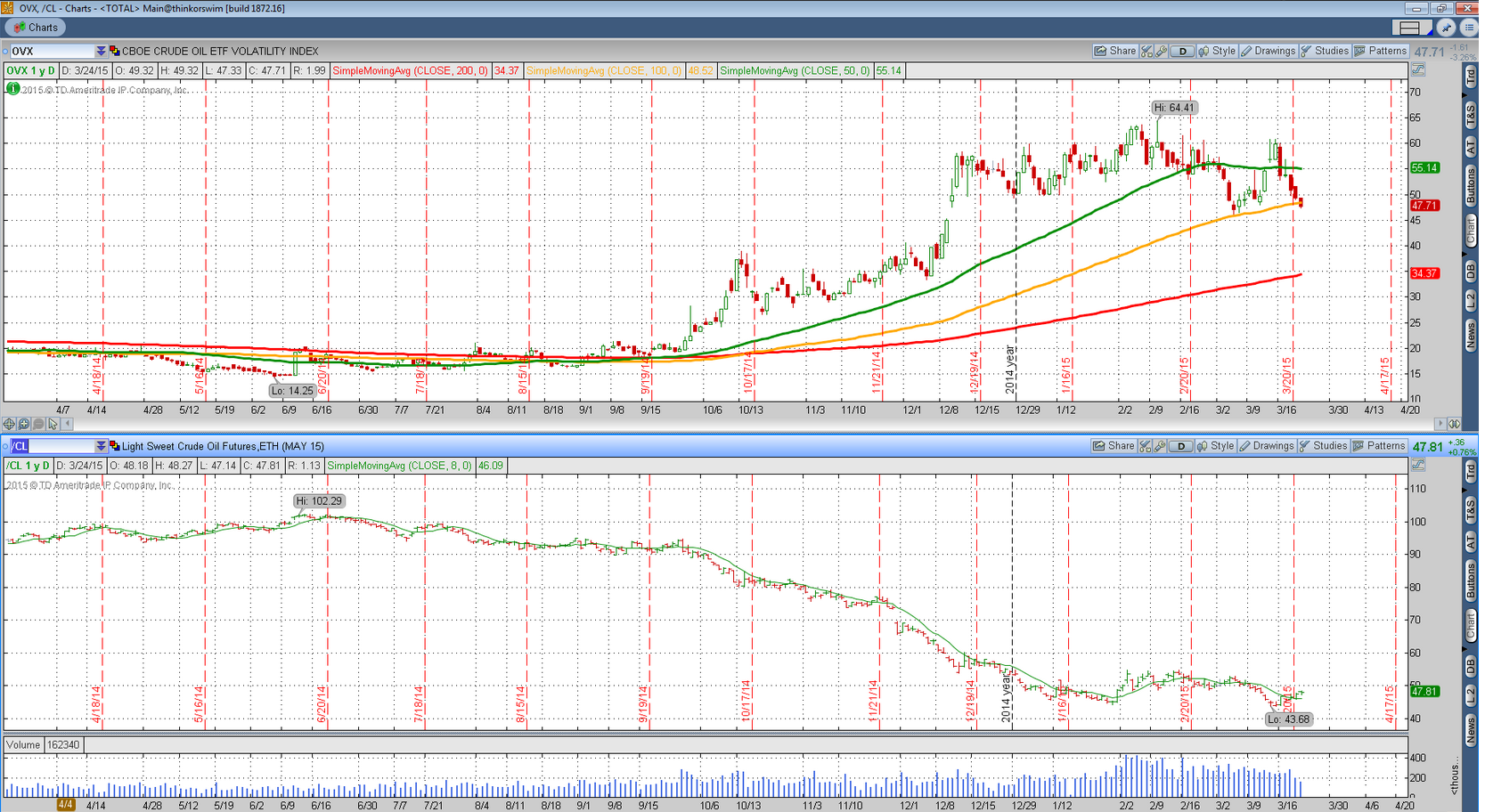Click the right scroll arrow of OVX time axis
Viewport: 1485px width, 812px height.
(x=1440, y=424)
